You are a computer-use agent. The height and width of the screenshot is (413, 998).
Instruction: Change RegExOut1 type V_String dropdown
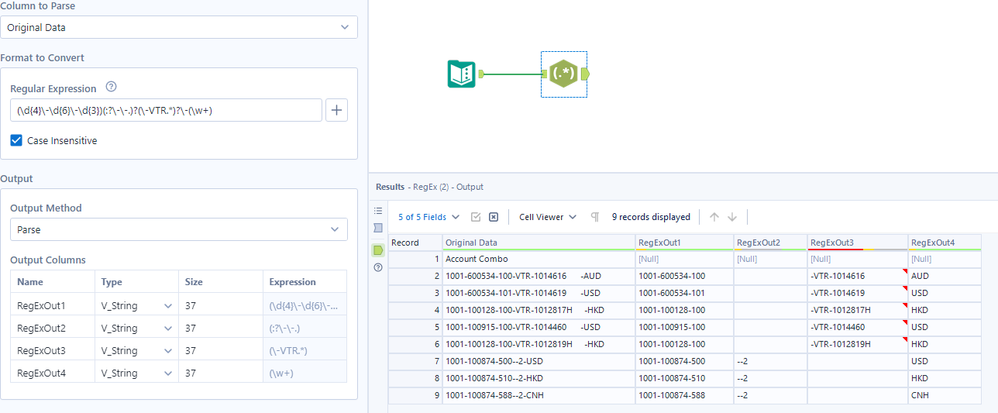pos(136,306)
